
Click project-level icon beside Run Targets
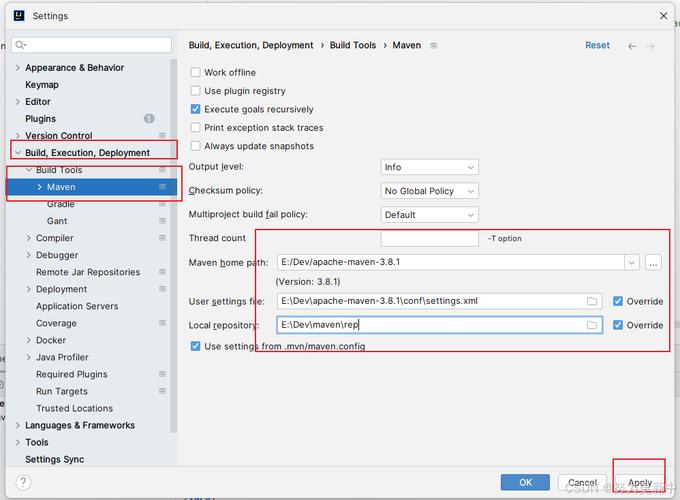click(x=162, y=391)
